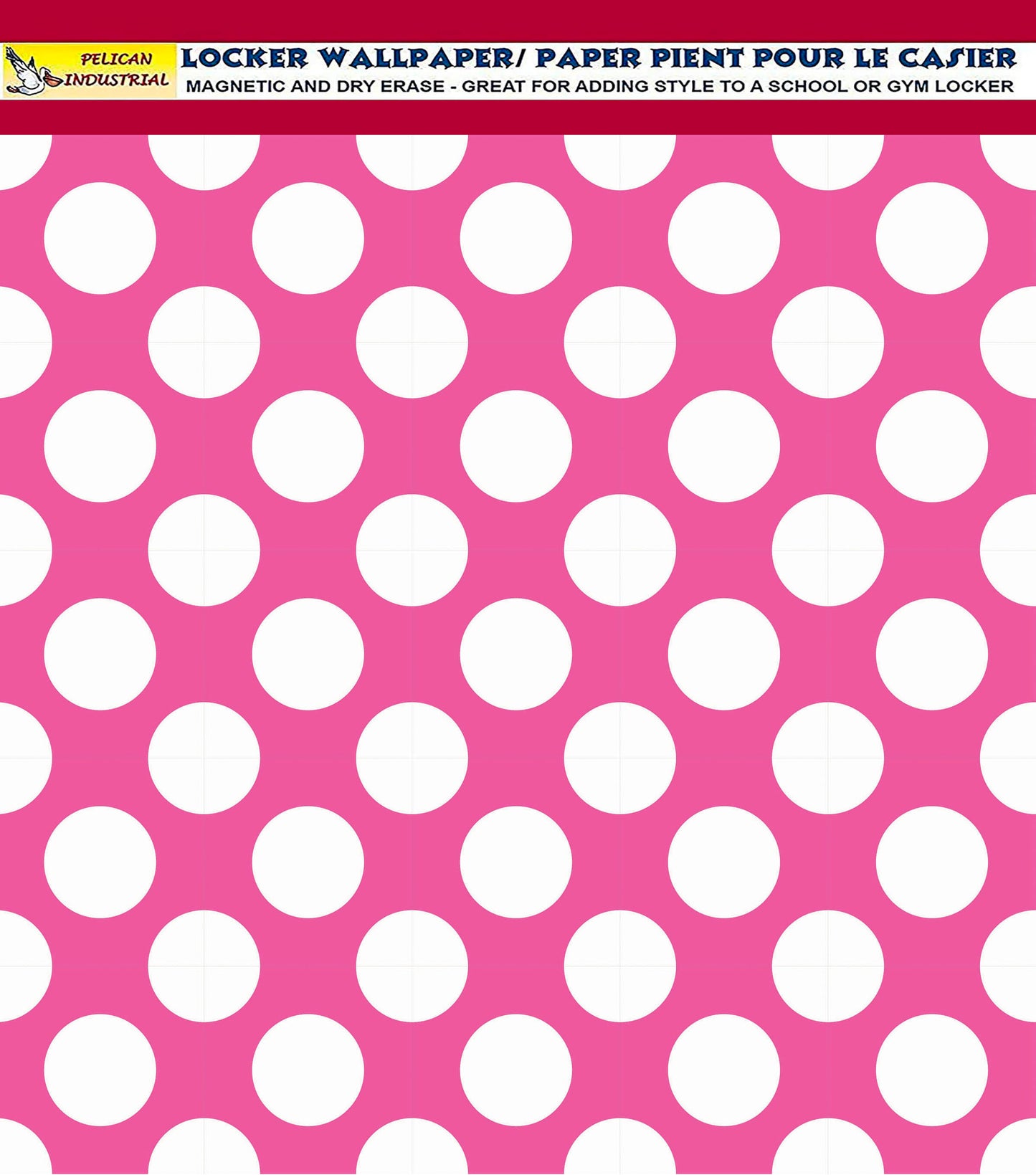Image resolution: width=1036 pixels, height=1175 pixels.
Task: Click the "LOCKER WALLPAPER/ PAPER PIENT POUR LE CASIER" heading
Action: [x=598, y=58]
